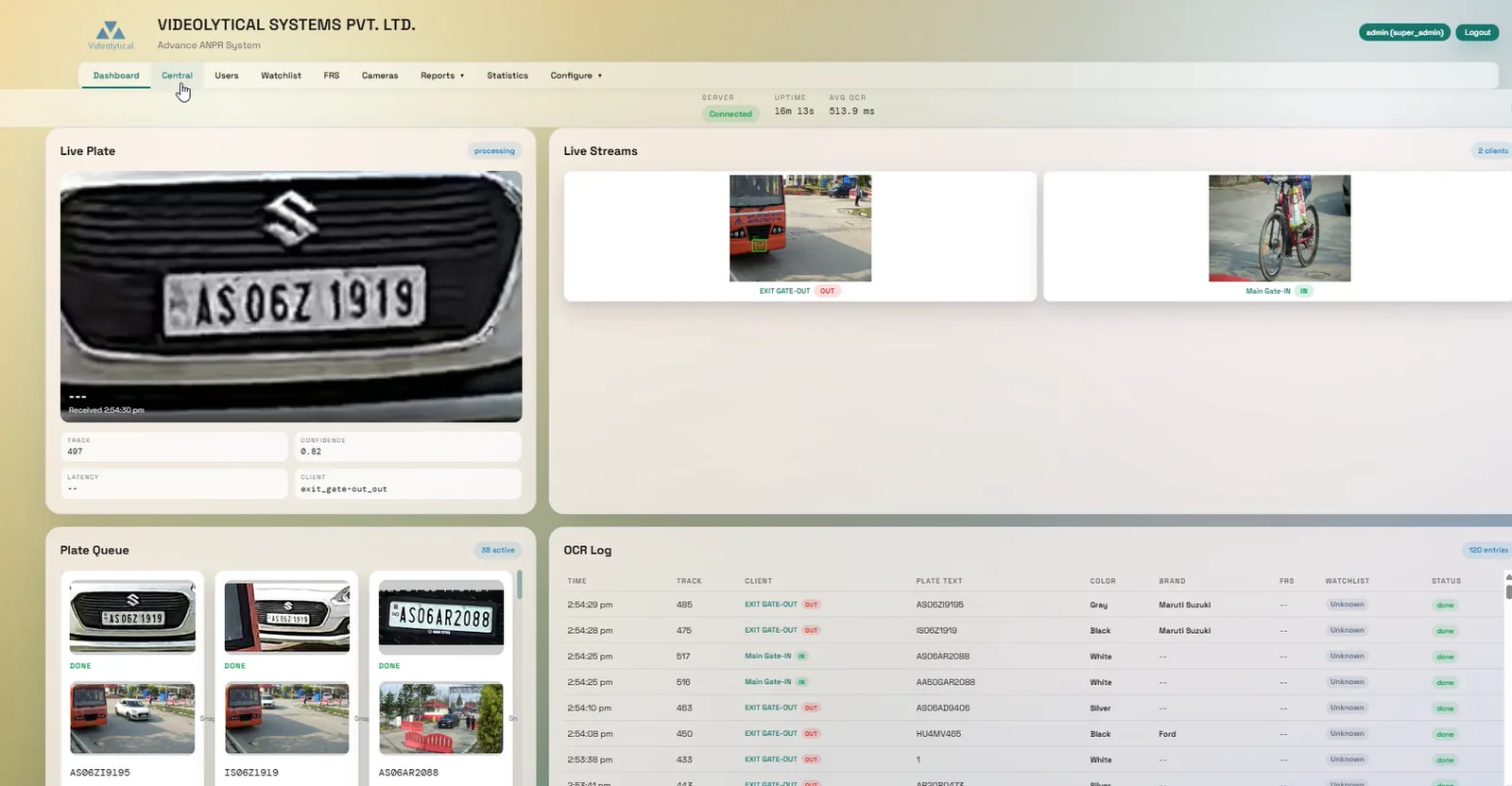Open the Main Gate-IN live stream thumbnail
1512x786 pixels.
click(1280, 228)
